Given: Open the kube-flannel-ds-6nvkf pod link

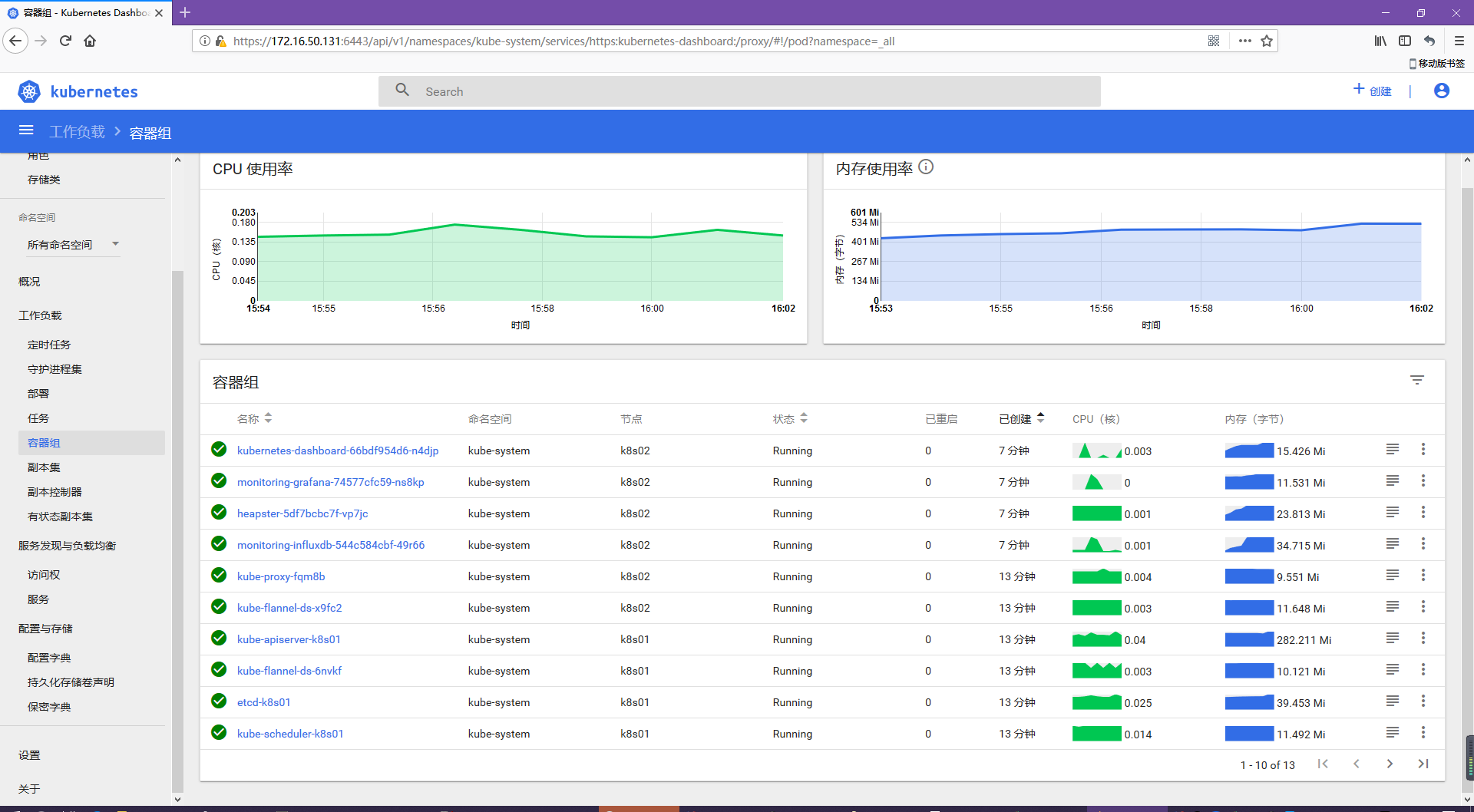Looking at the screenshot, I should pyautogui.click(x=289, y=671).
